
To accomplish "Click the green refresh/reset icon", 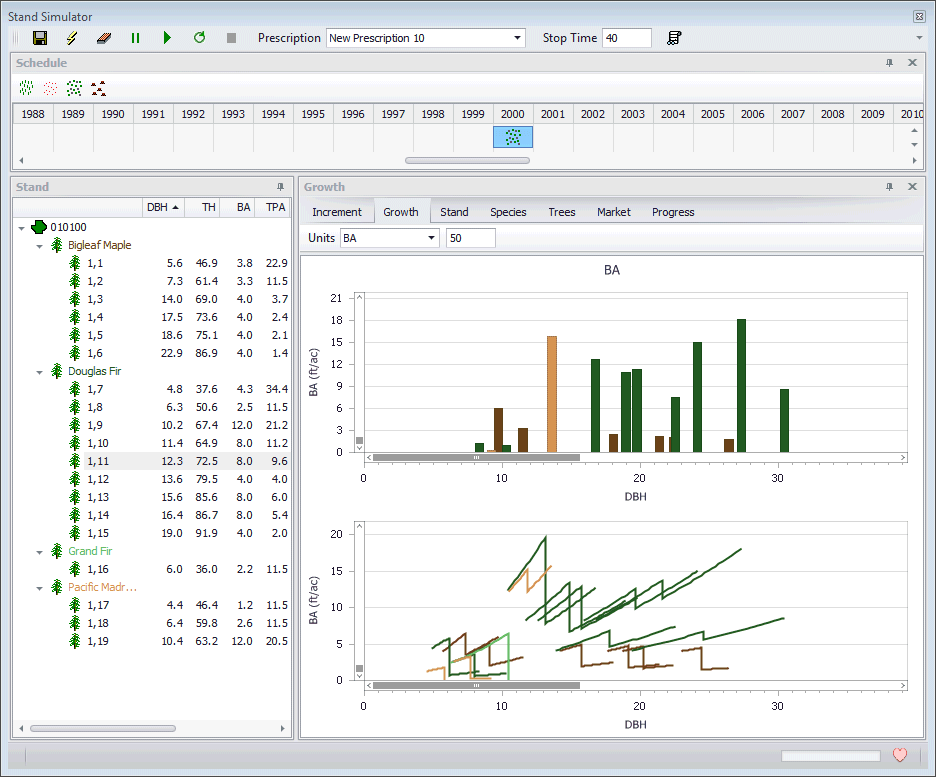I will point(199,38).
